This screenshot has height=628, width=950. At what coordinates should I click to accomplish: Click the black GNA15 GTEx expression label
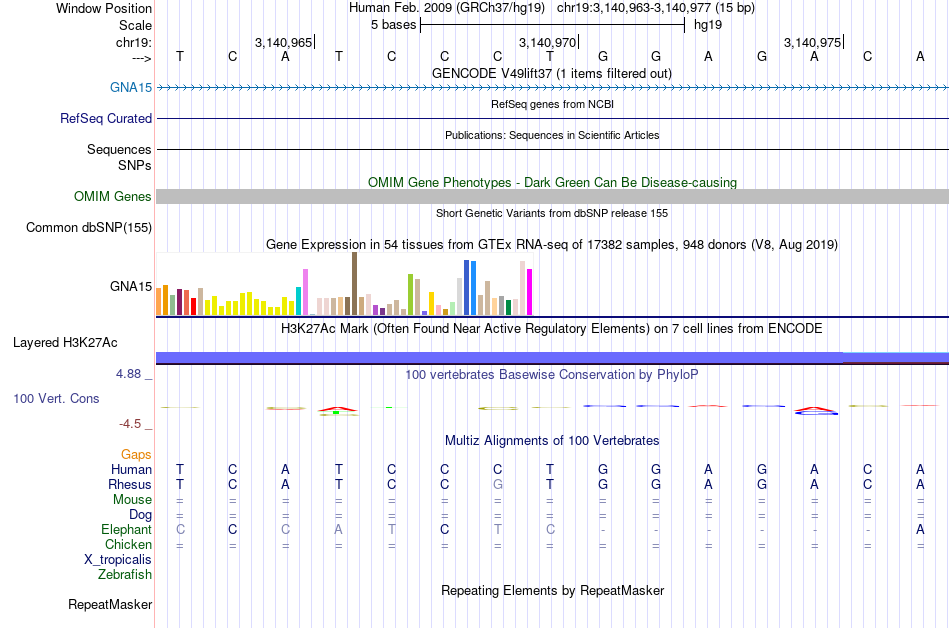(x=131, y=286)
